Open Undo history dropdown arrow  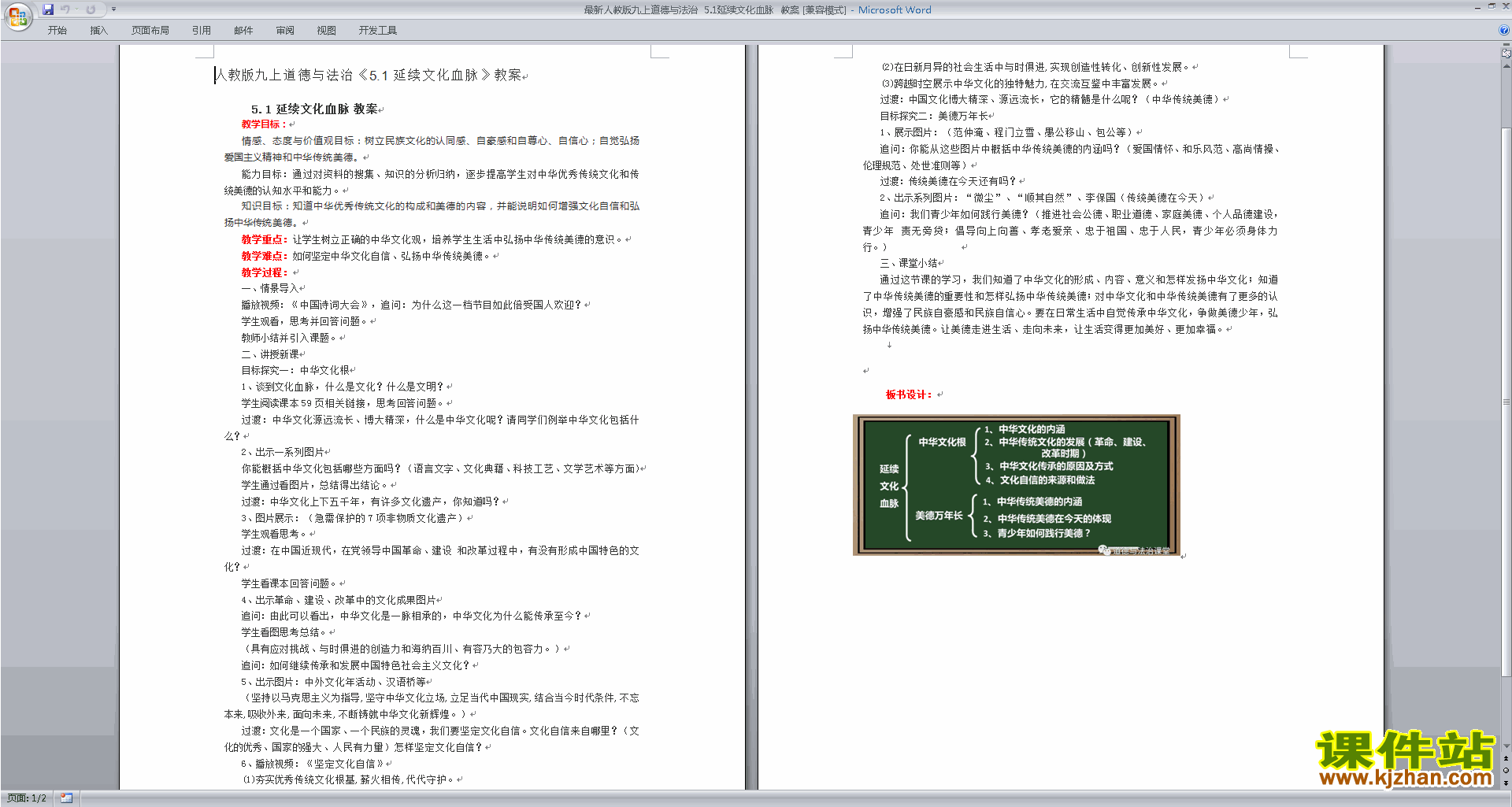pyautogui.click(x=76, y=9)
